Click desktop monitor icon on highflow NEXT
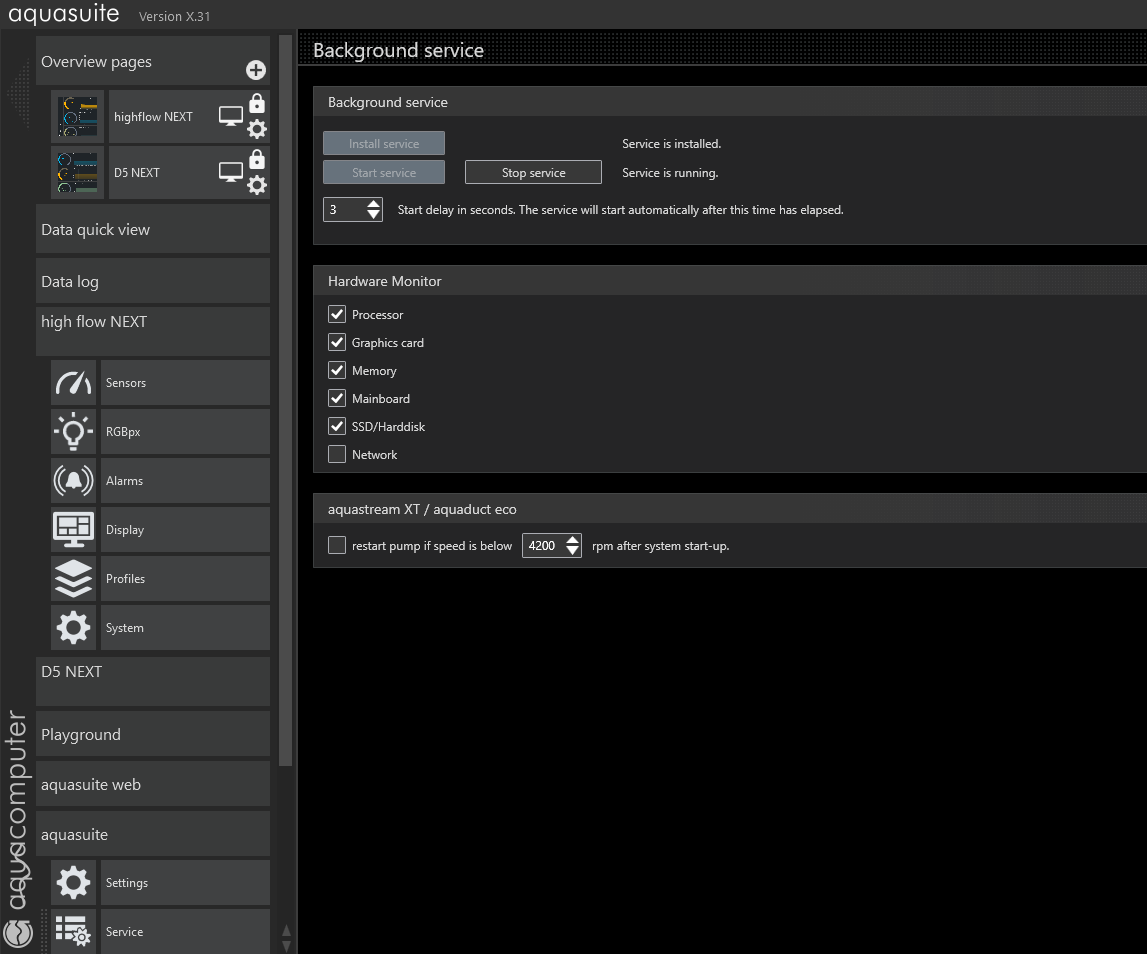Viewport: 1147px width, 954px height. coord(231,117)
